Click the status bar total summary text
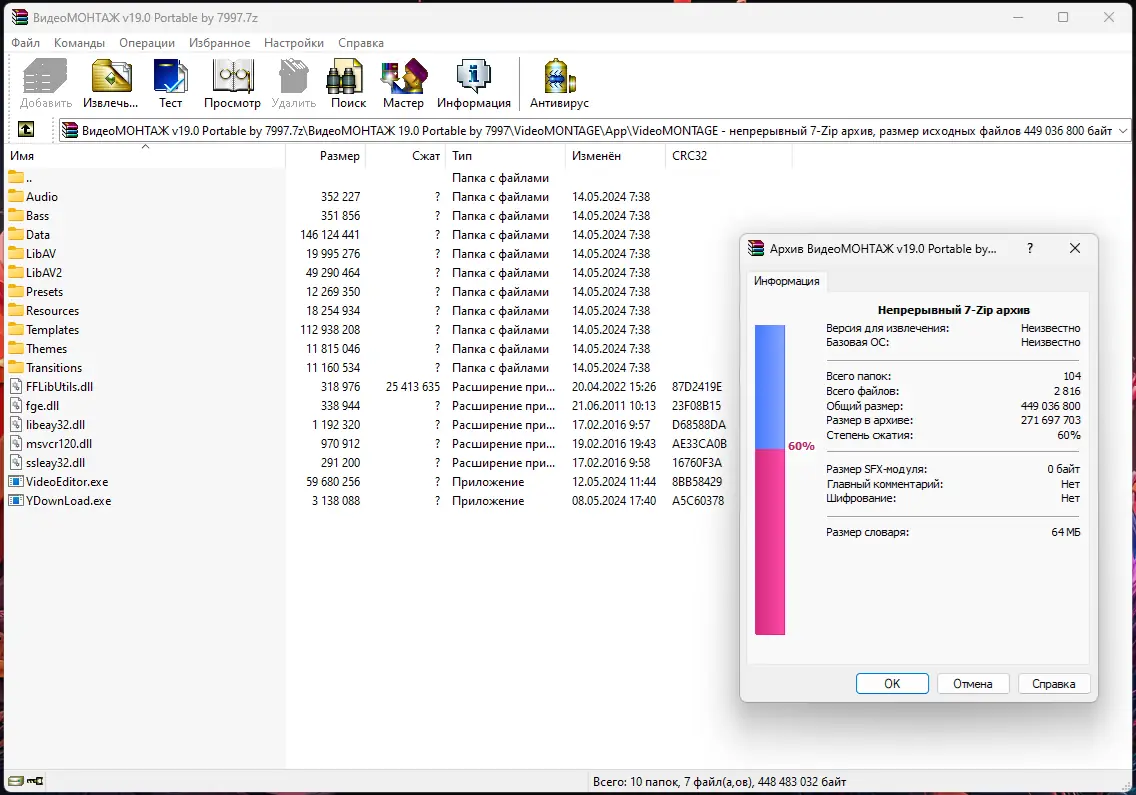Image resolution: width=1136 pixels, height=795 pixels. point(719,781)
